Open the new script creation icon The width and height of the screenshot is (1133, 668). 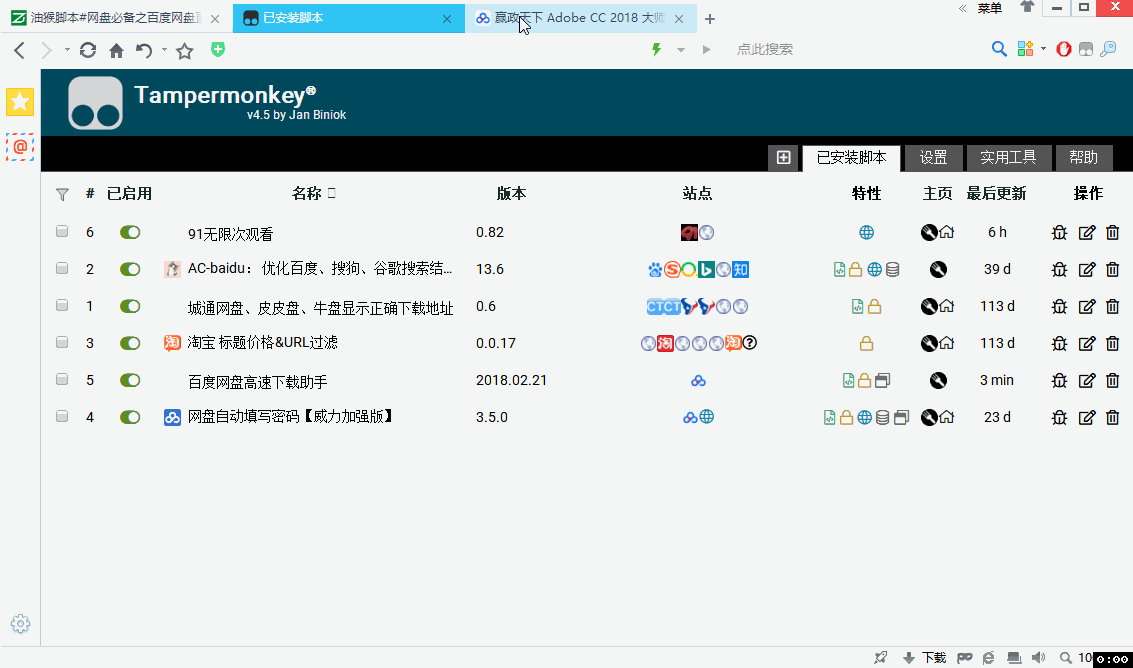click(784, 157)
